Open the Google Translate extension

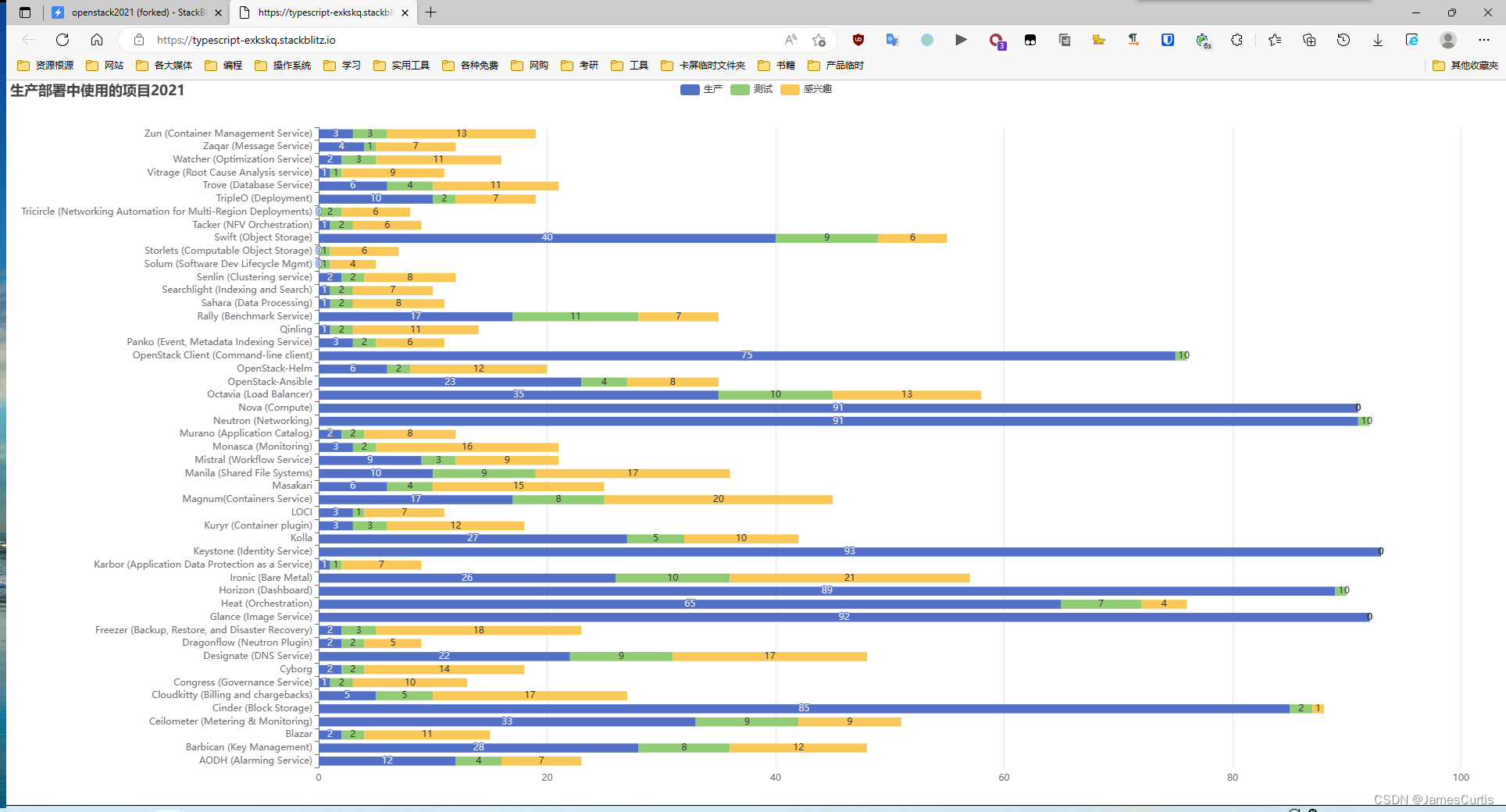click(x=892, y=40)
